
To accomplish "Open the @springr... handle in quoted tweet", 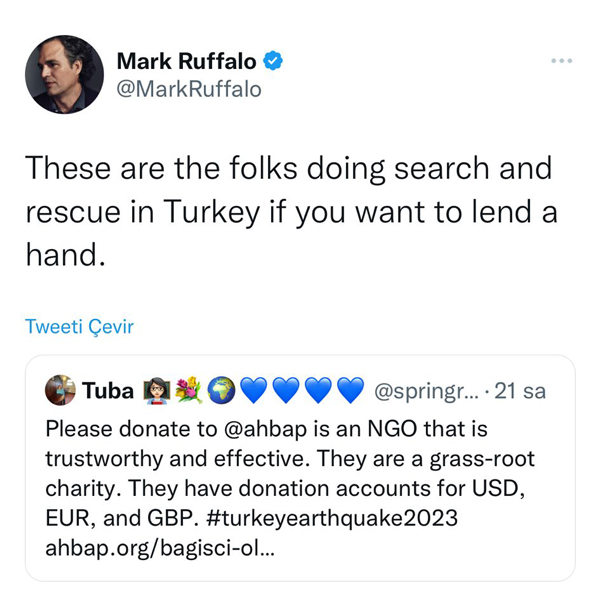I will click(427, 391).
